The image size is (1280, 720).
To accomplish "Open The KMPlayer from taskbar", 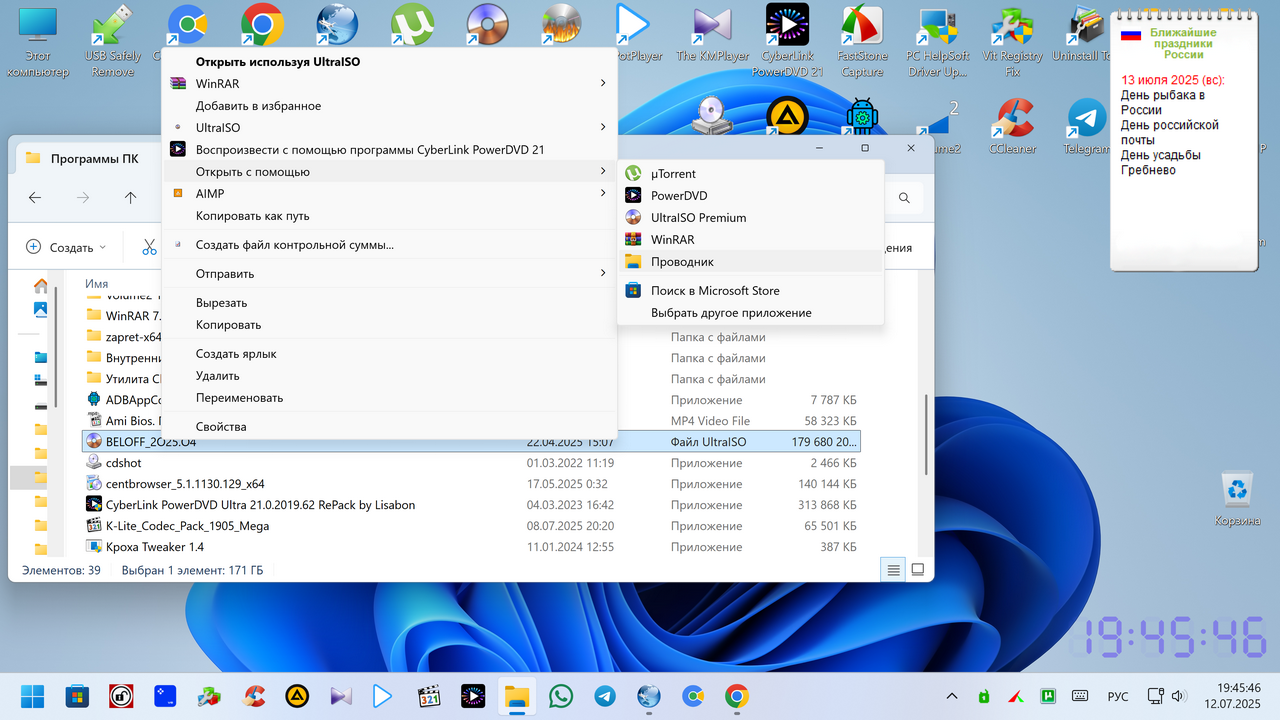I will [341, 696].
